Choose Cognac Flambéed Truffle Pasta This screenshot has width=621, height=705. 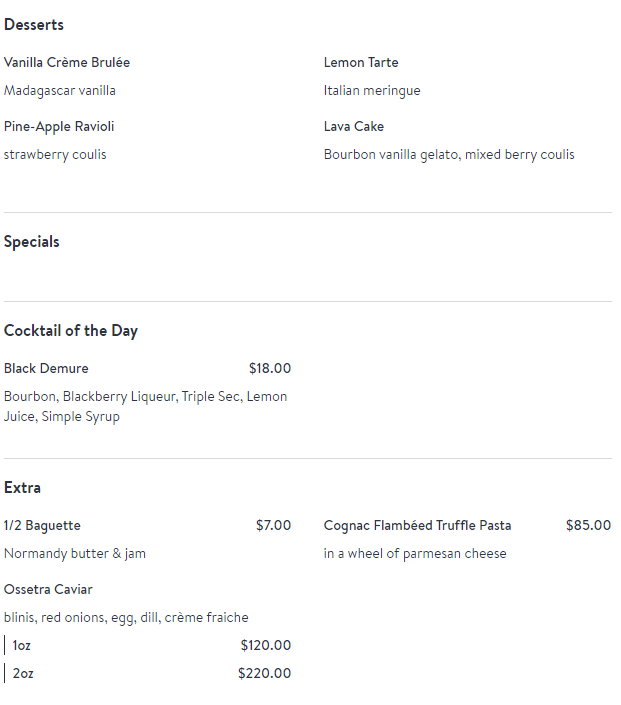(x=417, y=526)
